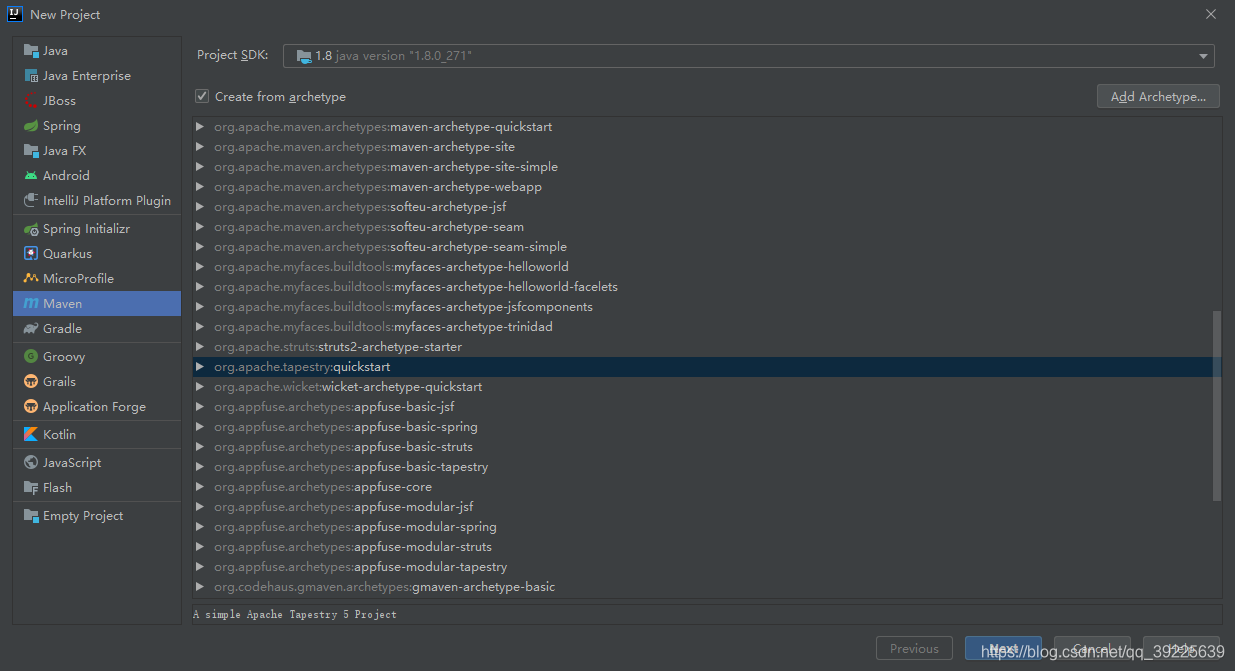
Task: Select myfaces-archetype-trinidad row
Action: pos(707,327)
